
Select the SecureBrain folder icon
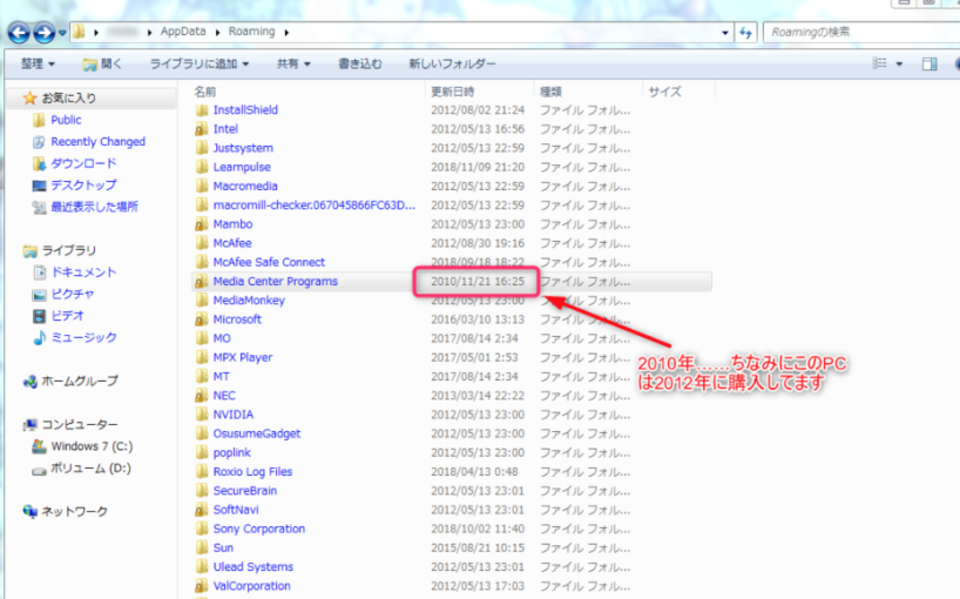[201, 491]
